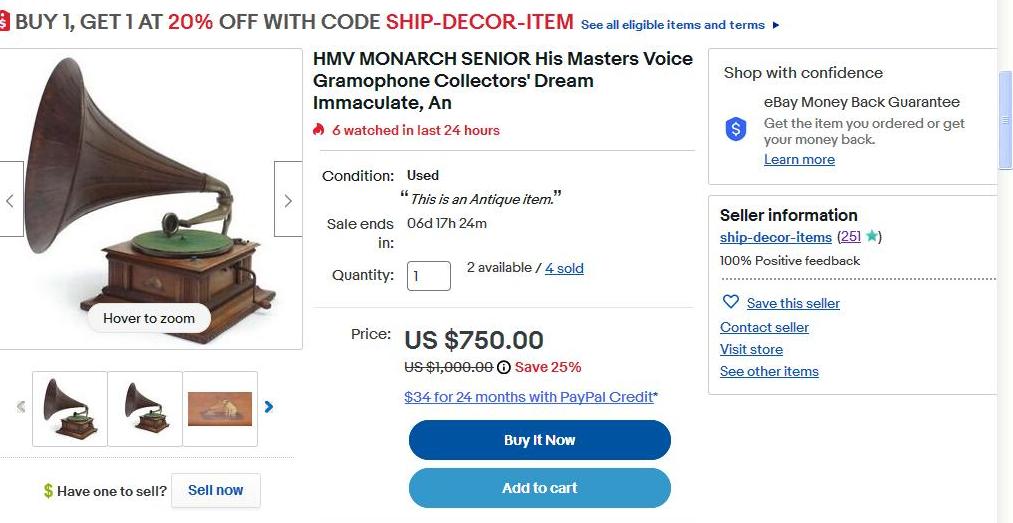Viewport: 1013px width, 523px height.
Task: Click the green star feedback rating icon
Action: pos(872,237)
